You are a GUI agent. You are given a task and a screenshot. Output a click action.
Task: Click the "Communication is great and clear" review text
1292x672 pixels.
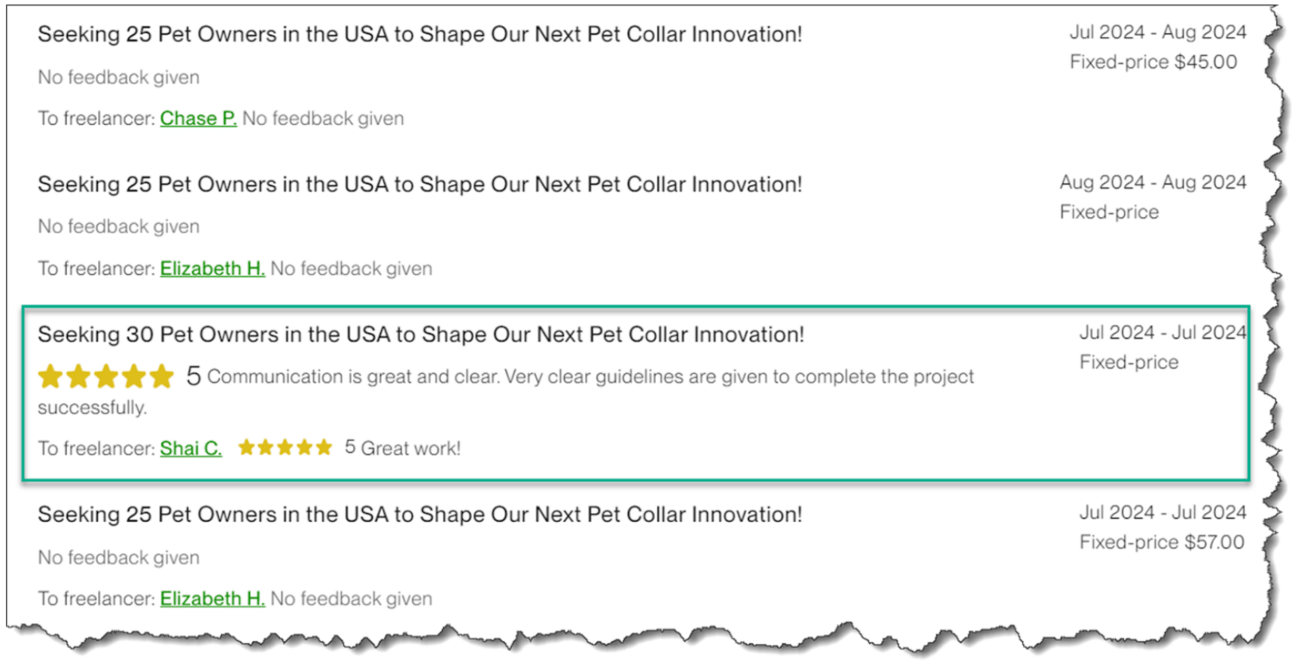pyautogui.click(x=590, y=378)
